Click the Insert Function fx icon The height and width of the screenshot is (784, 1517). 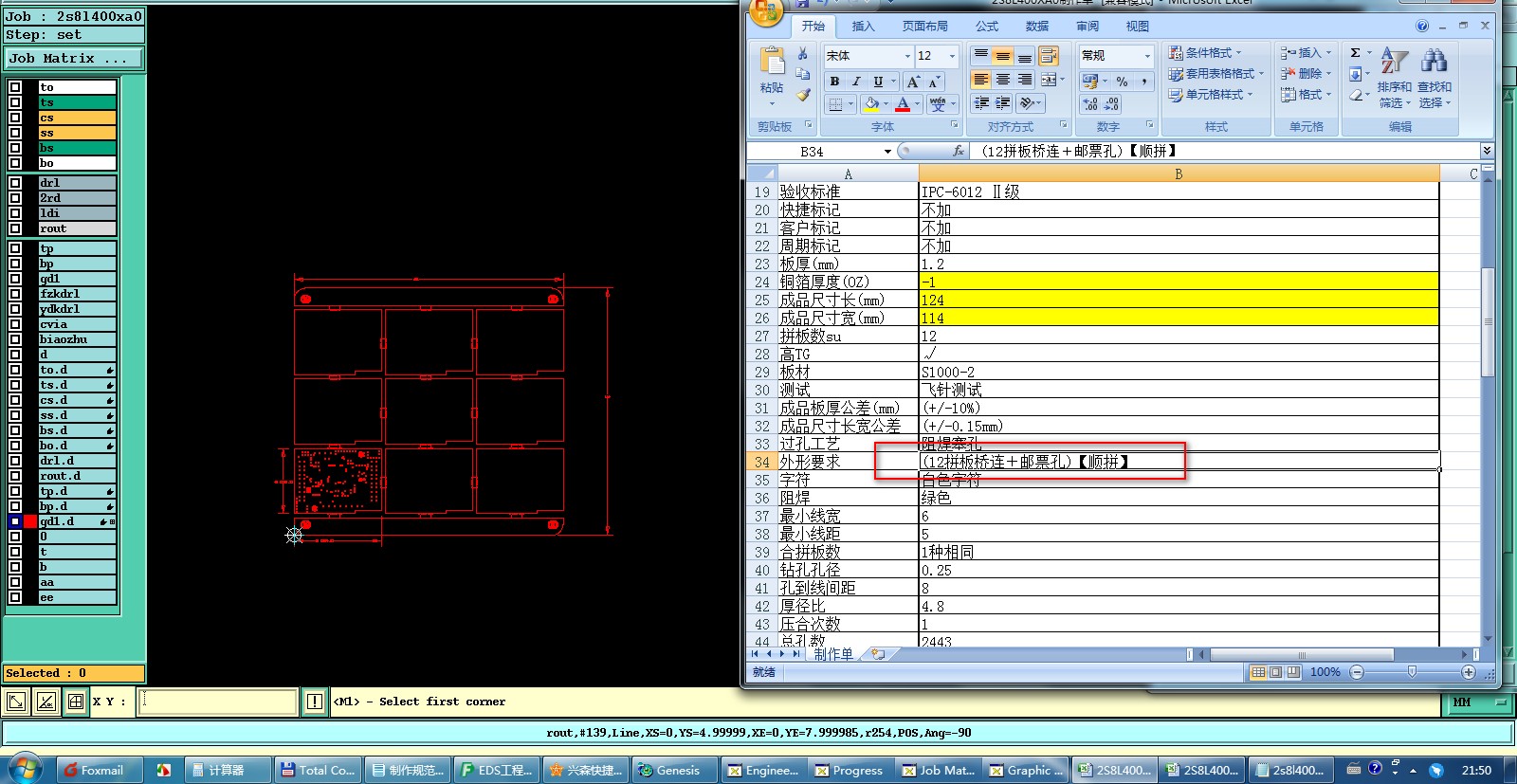click(958, 151)
